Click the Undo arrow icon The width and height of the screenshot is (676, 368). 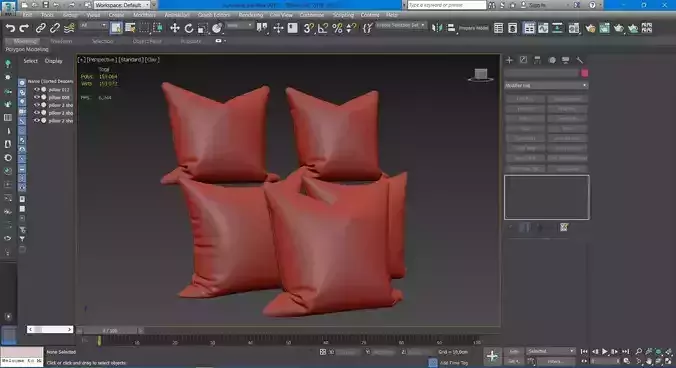point(10,28)
